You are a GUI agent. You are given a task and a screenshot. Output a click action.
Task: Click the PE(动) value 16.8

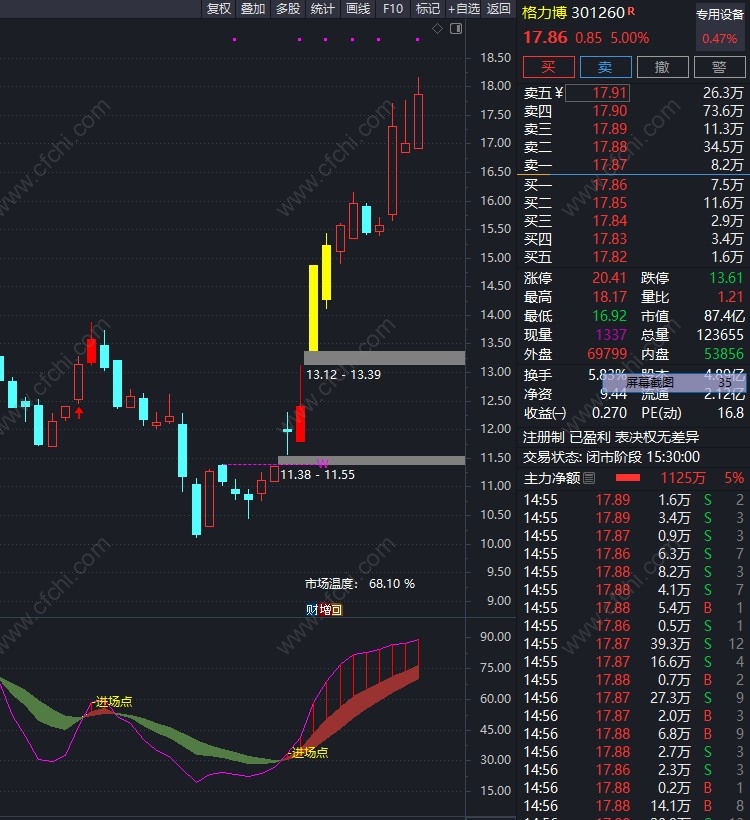coord(730,413)
